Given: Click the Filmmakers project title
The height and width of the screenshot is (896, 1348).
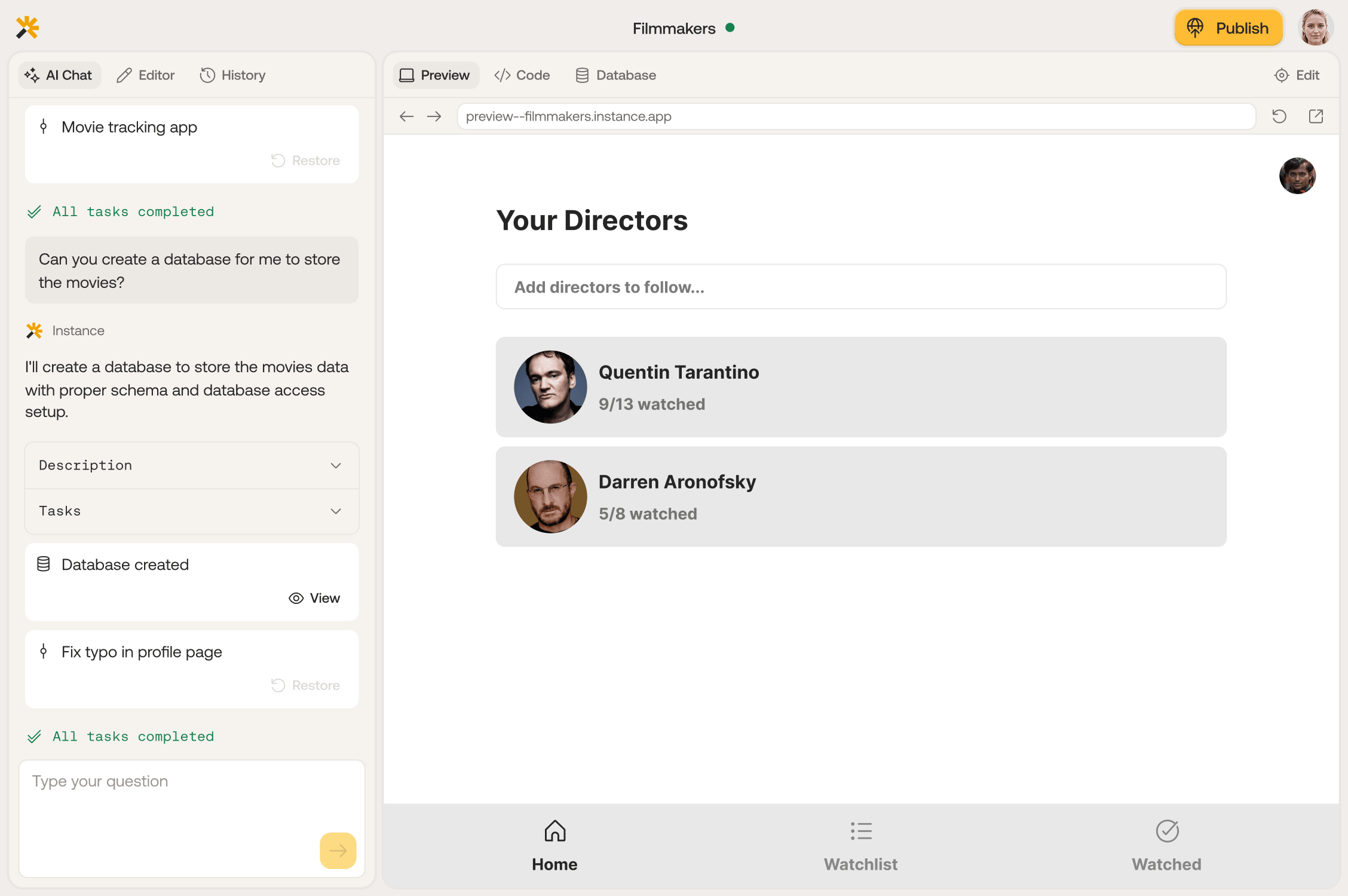Looking at the screenshot, I should pyautogui.click(x=674, y=28).
